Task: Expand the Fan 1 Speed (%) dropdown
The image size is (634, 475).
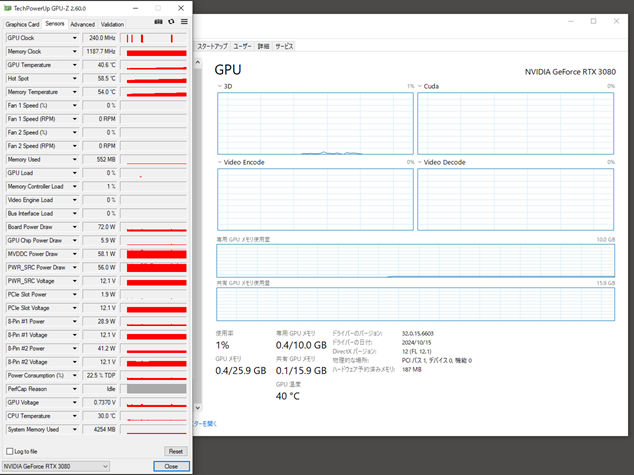Action: click(x=75, y=106)
